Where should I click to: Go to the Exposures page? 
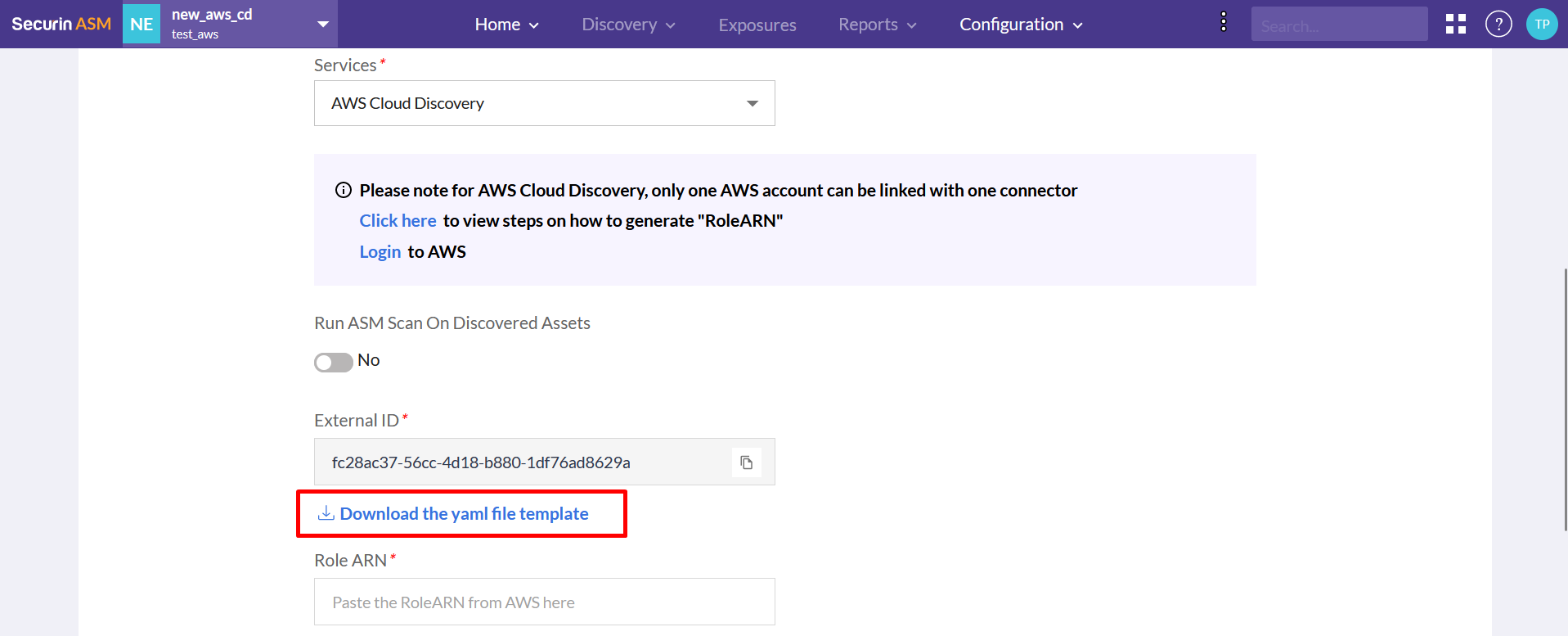click(757, 25)
